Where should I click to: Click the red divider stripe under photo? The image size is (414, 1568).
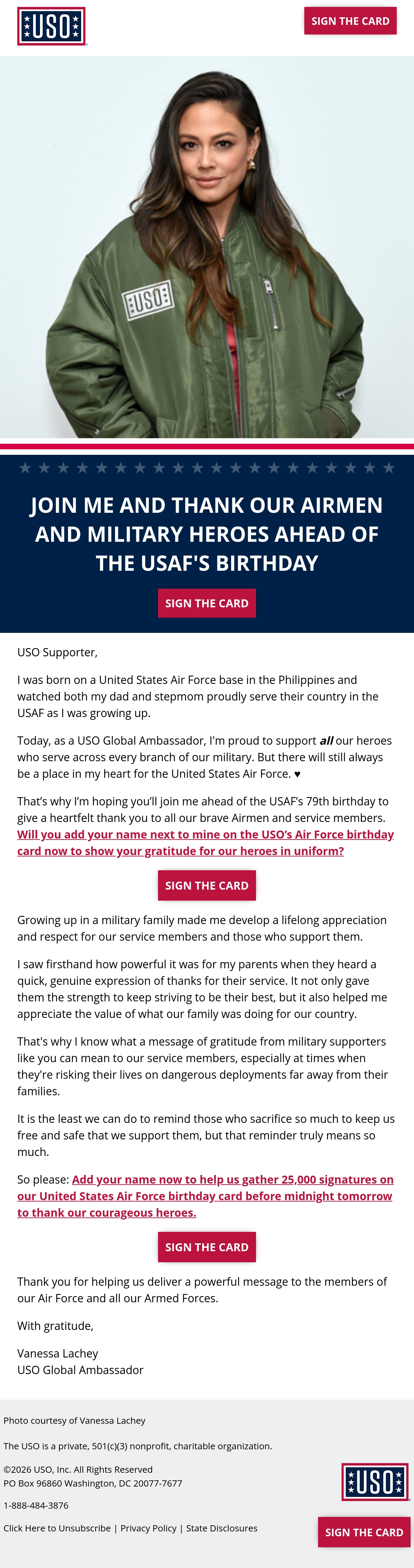click(207, 447)
